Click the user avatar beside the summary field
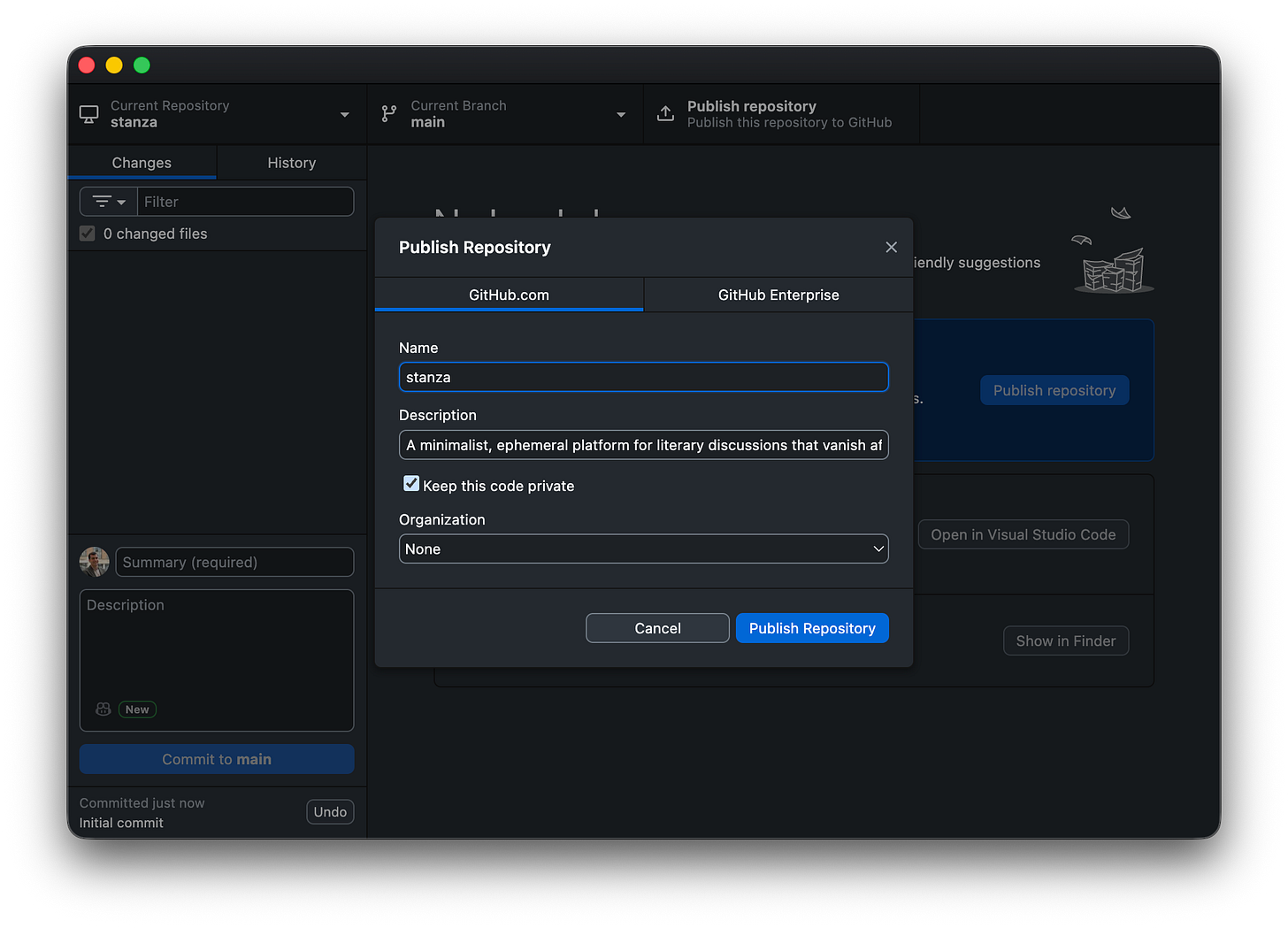This screenshot has height=928, width=1288. point(94,561)
